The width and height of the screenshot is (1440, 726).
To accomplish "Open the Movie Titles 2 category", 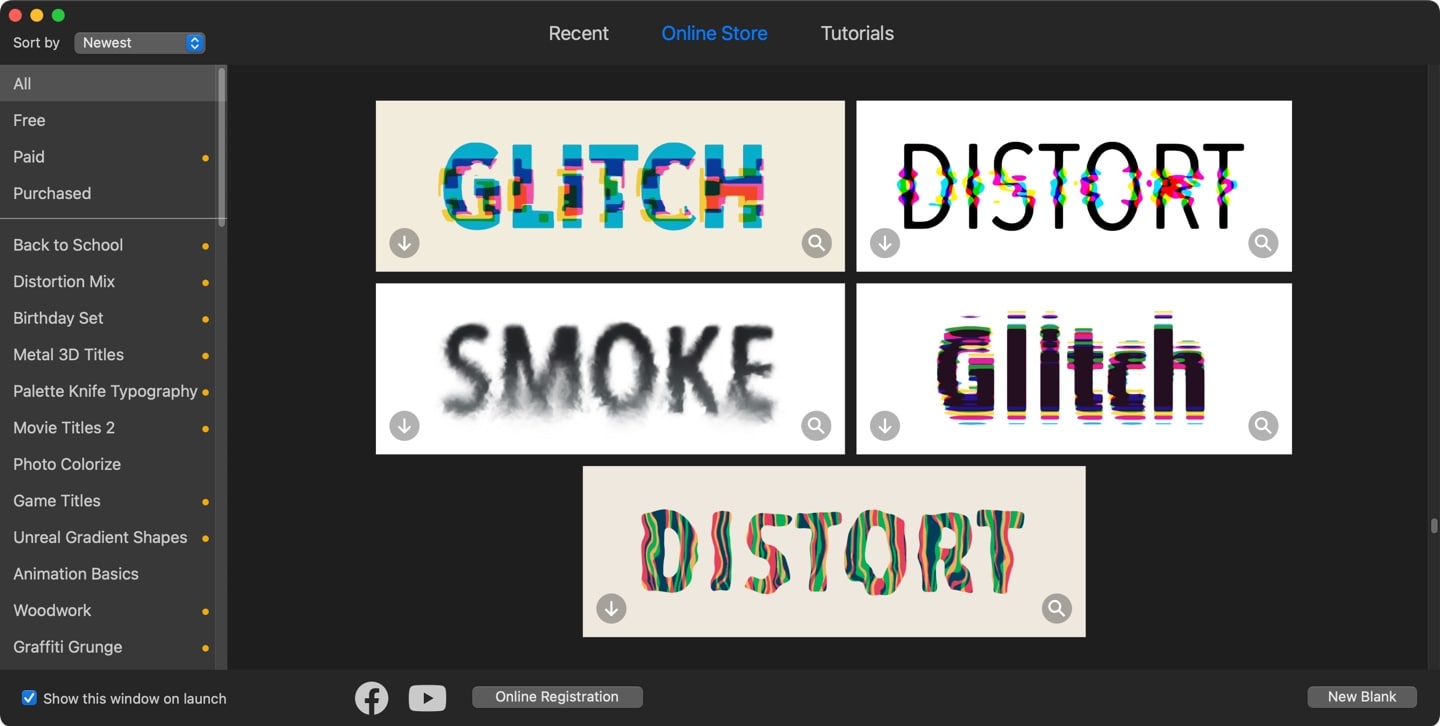I will pyautogui.click(x=108, y=427).
